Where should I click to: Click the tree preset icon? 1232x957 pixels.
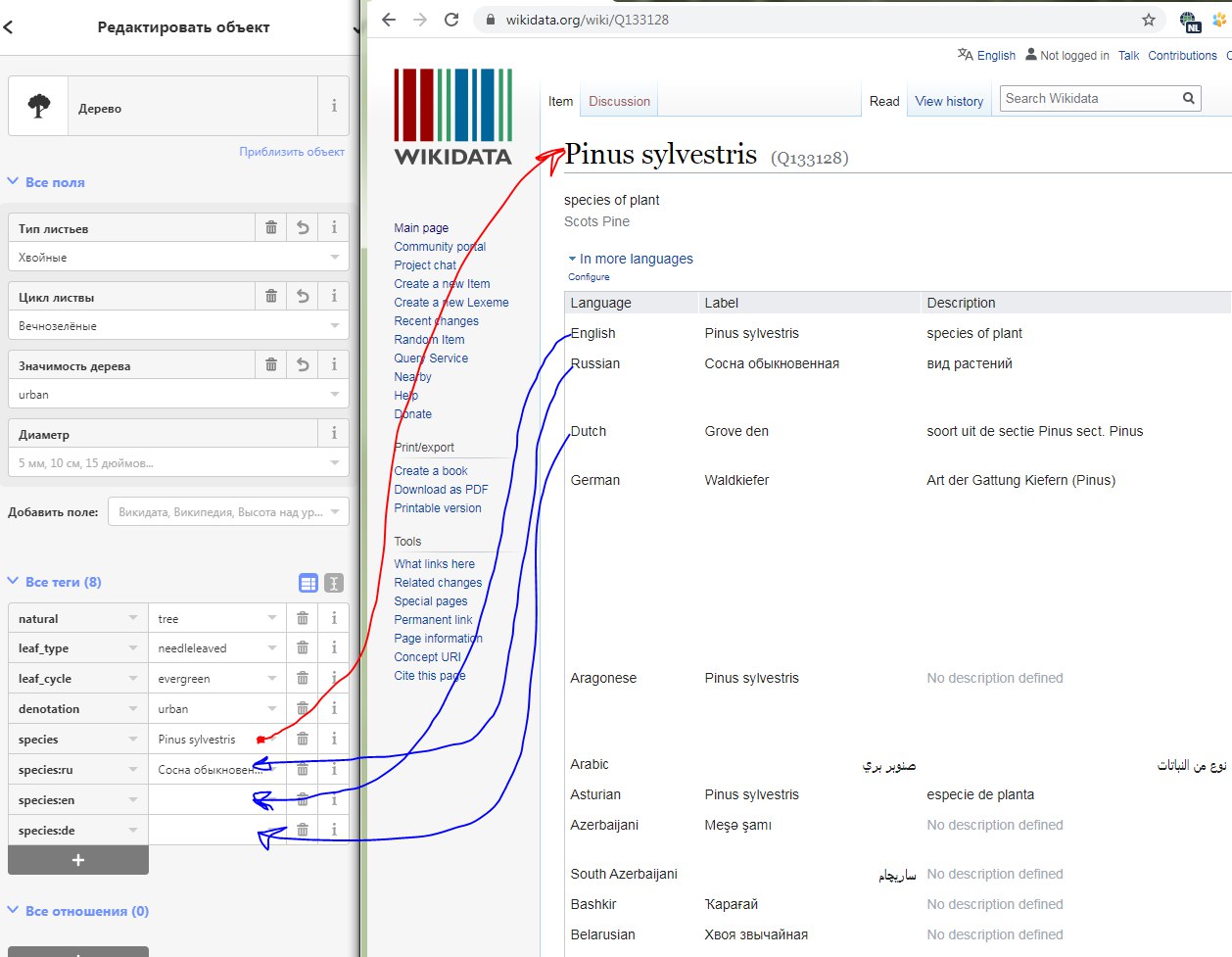(38, 107)
